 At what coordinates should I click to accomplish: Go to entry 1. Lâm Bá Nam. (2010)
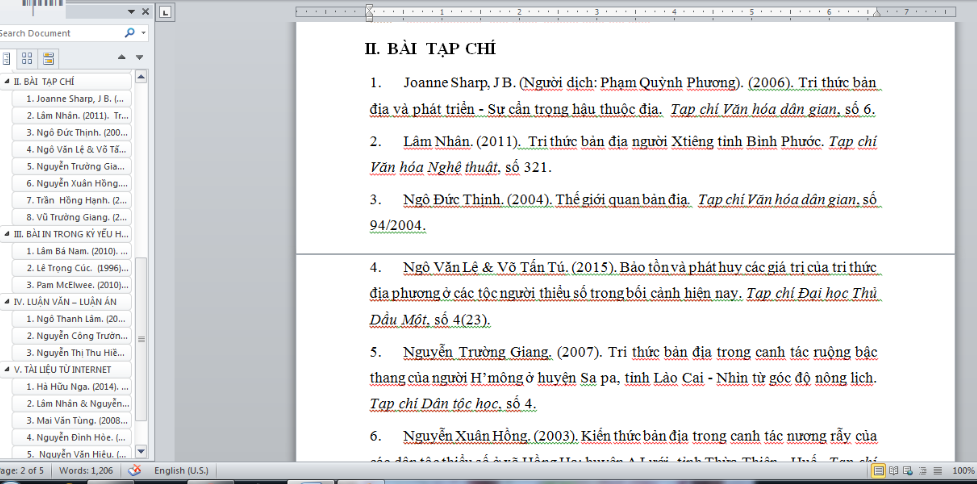click(x=72, y=251)
